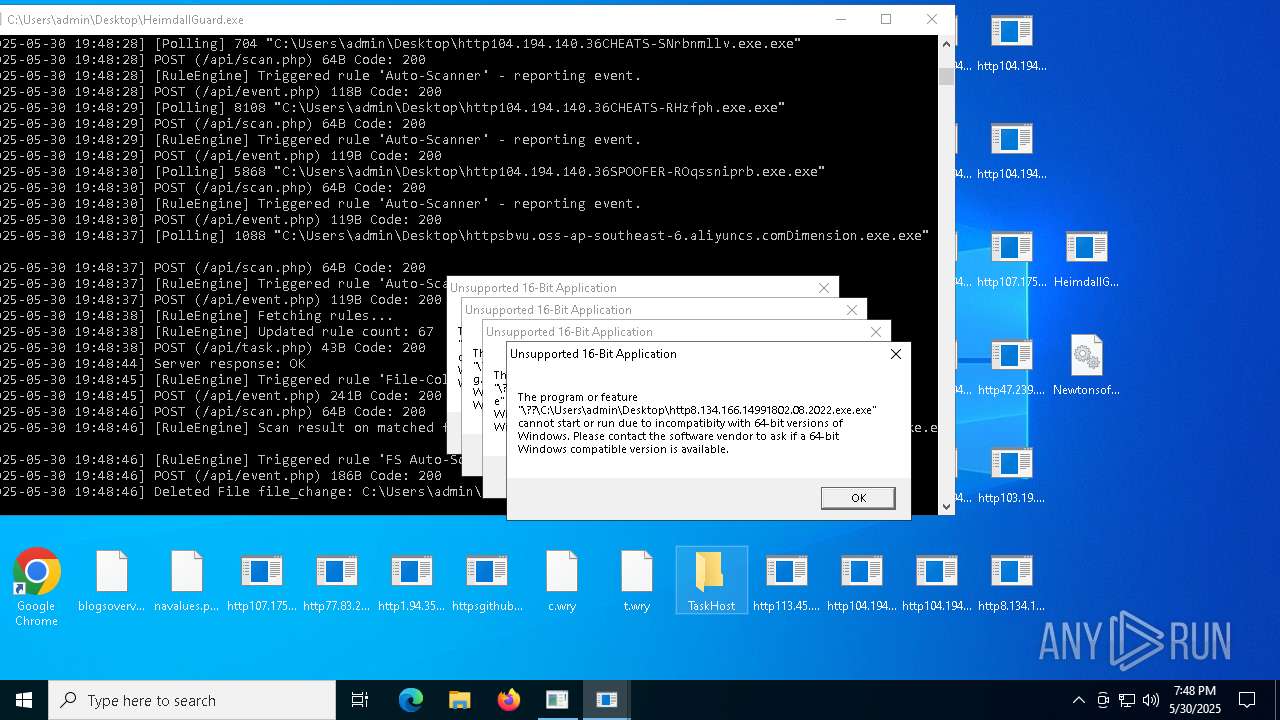This screenshot has width=1280, height=720.
Task: Click the 'Server response: OK' console line
Action: 153,364
